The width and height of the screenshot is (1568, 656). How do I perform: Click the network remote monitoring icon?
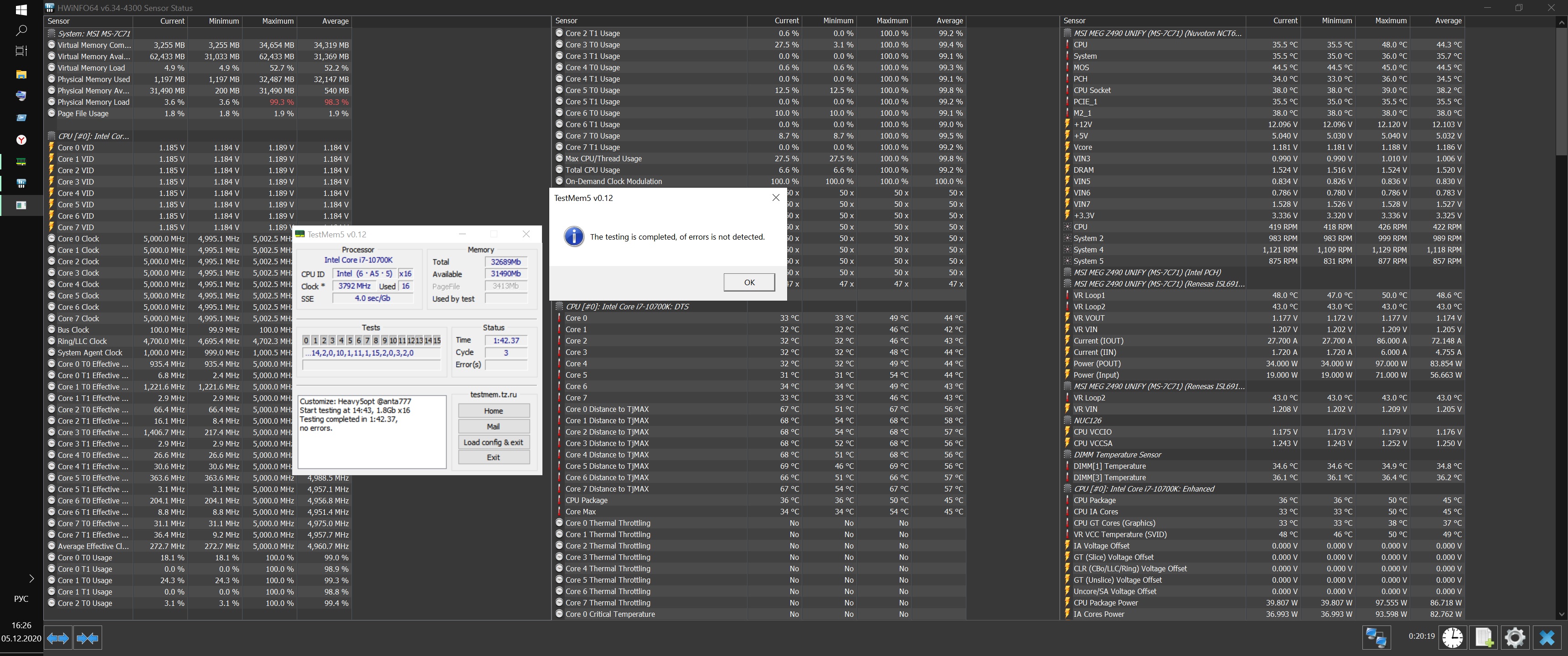[1376, 638]
